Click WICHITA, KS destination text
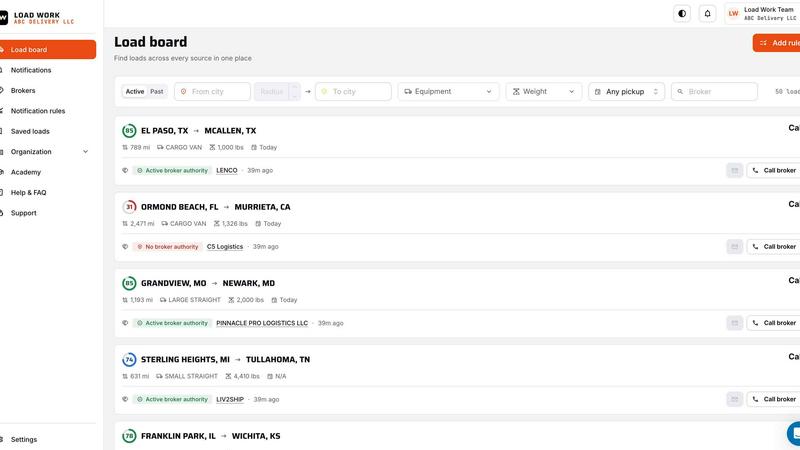Screen dimensions: 800x450 (x=256, y=436)
